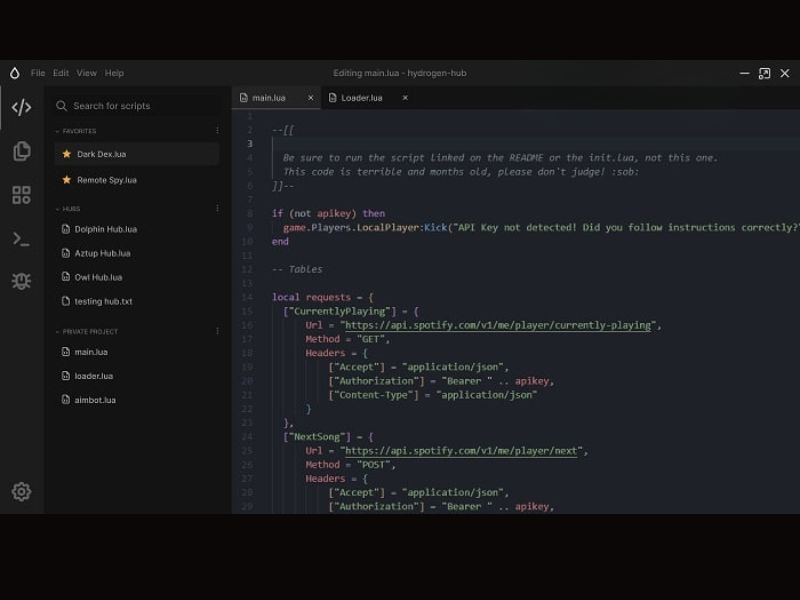The width and height of the screenshot is (800, 600).
Task: Open the files/copy panel in sidebar
Action: click(x=21, y=151)
